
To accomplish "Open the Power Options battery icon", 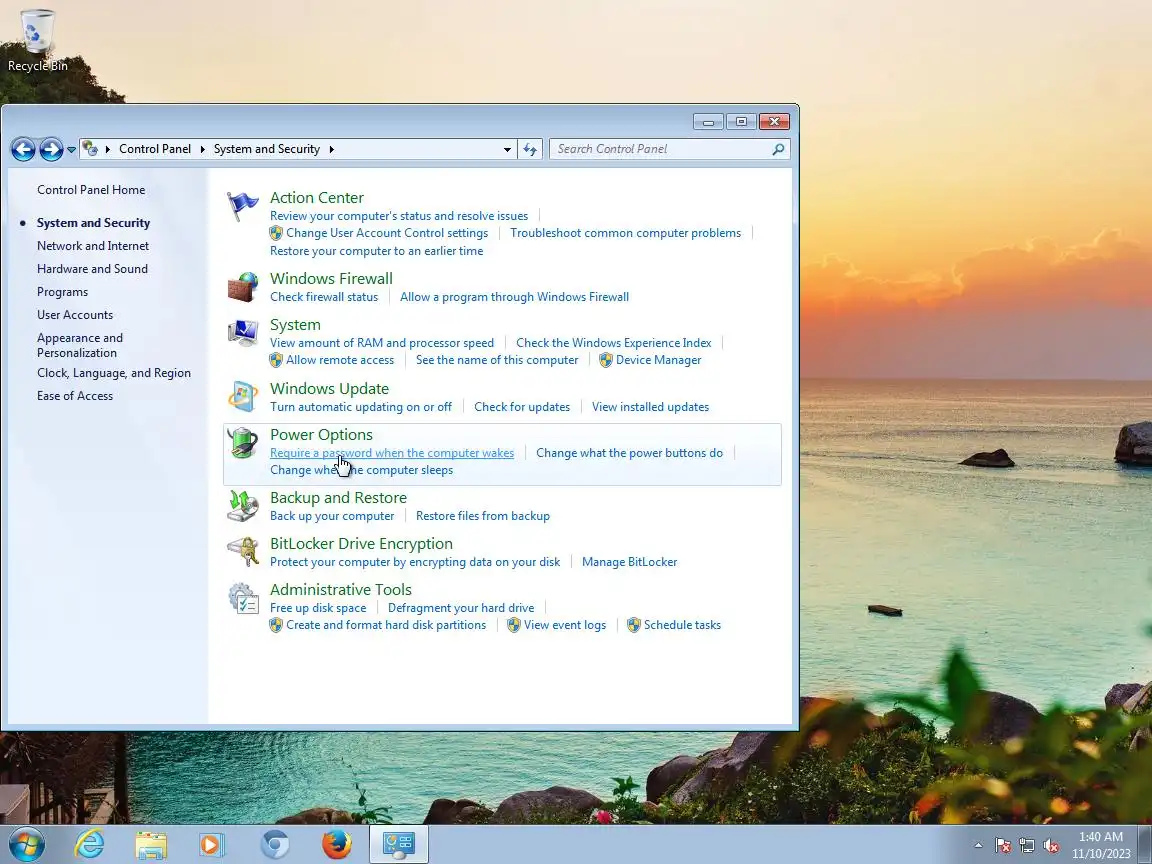I will [242, 443].
